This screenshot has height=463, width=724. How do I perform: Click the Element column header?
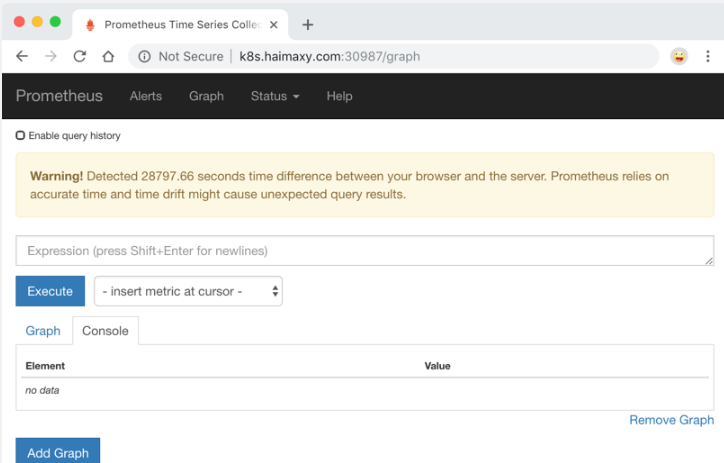coord(45,366)
